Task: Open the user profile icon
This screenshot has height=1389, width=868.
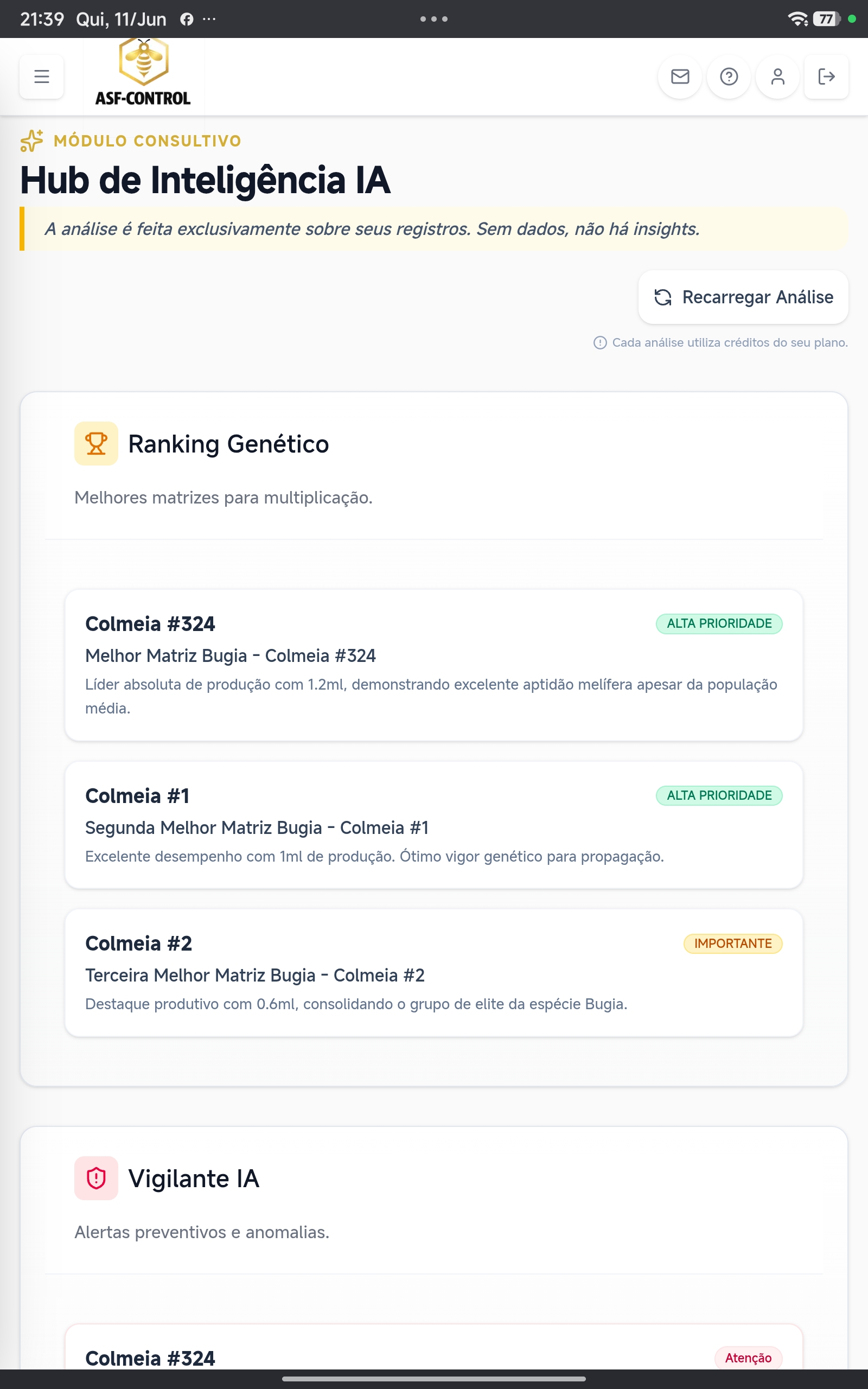Action: [777, 77]
